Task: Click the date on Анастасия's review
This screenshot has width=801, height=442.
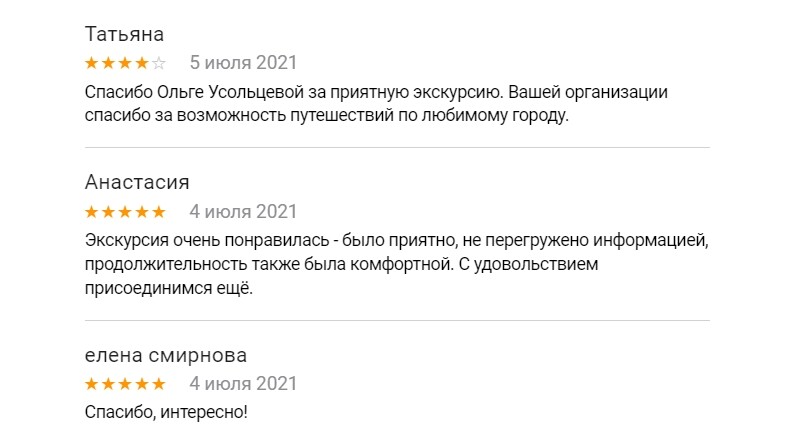Action: (243, 212)
